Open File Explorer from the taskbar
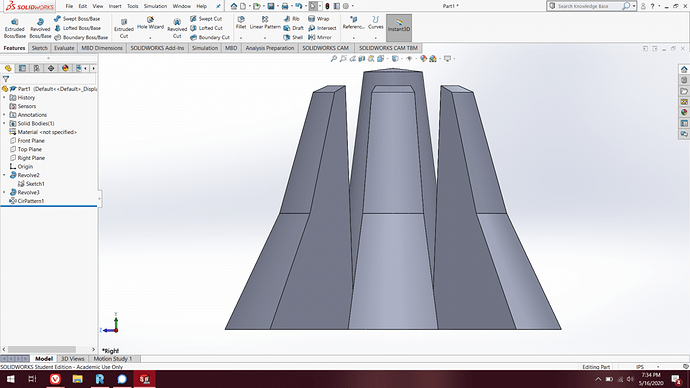The image size is (690, 388). (x=77, y=379)
